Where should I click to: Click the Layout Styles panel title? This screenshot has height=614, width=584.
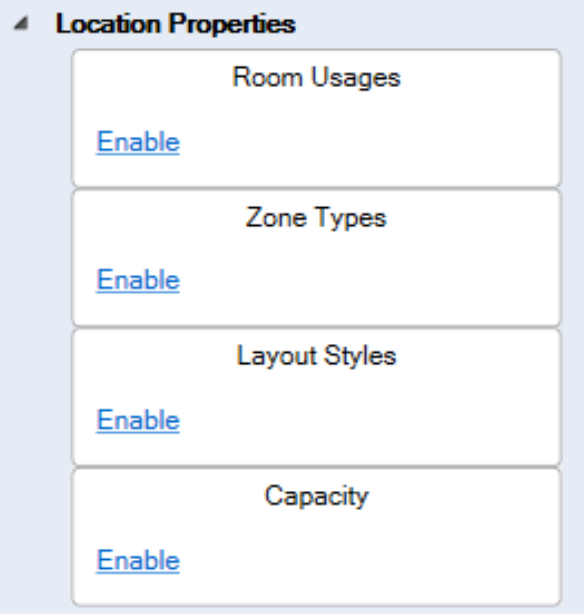click(316, 356)
